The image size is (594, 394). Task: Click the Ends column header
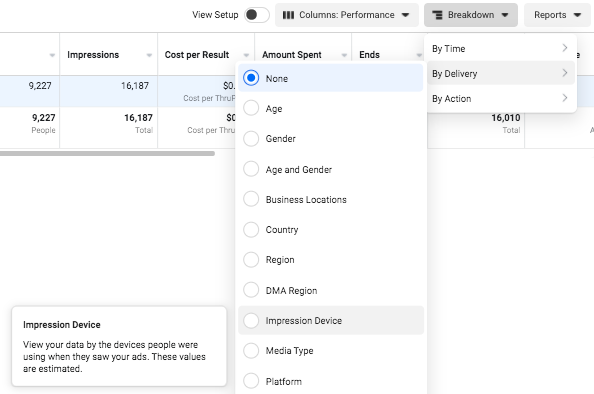369,55
